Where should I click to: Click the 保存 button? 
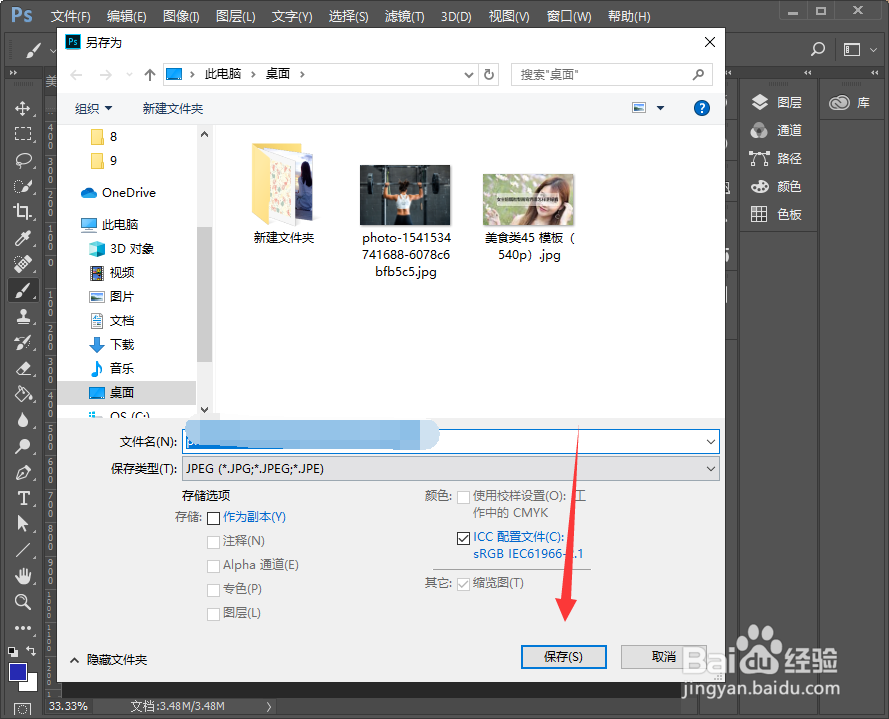tap(563, 657)
